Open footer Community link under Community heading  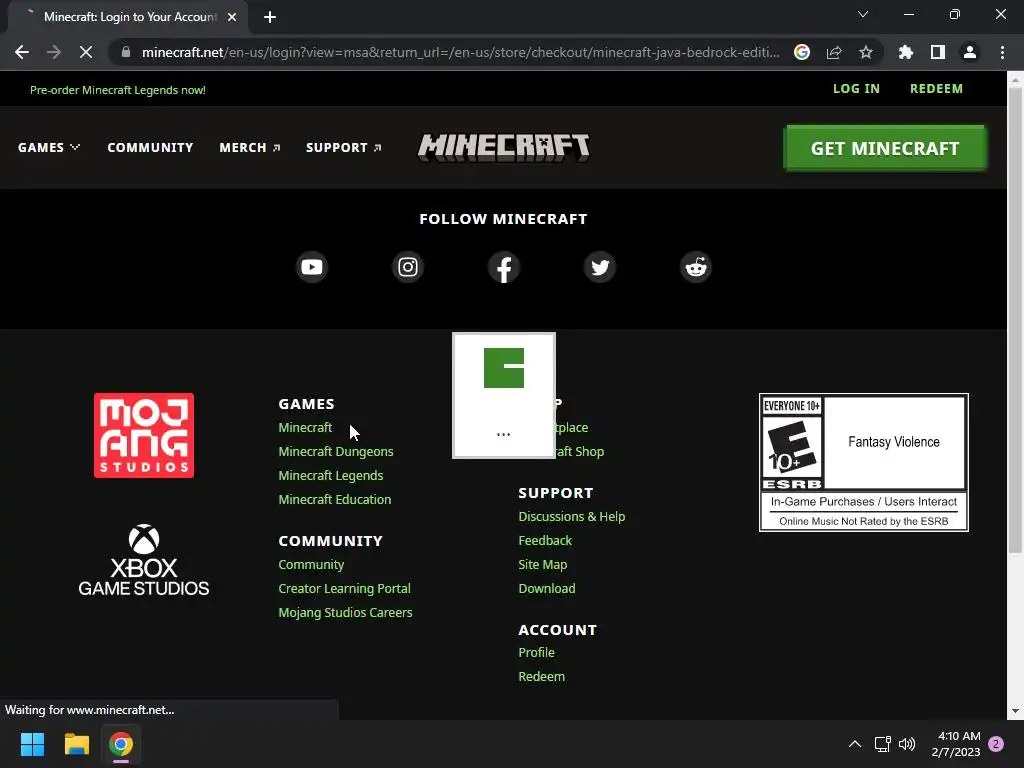pyautogui.click(x=311, y=564)
